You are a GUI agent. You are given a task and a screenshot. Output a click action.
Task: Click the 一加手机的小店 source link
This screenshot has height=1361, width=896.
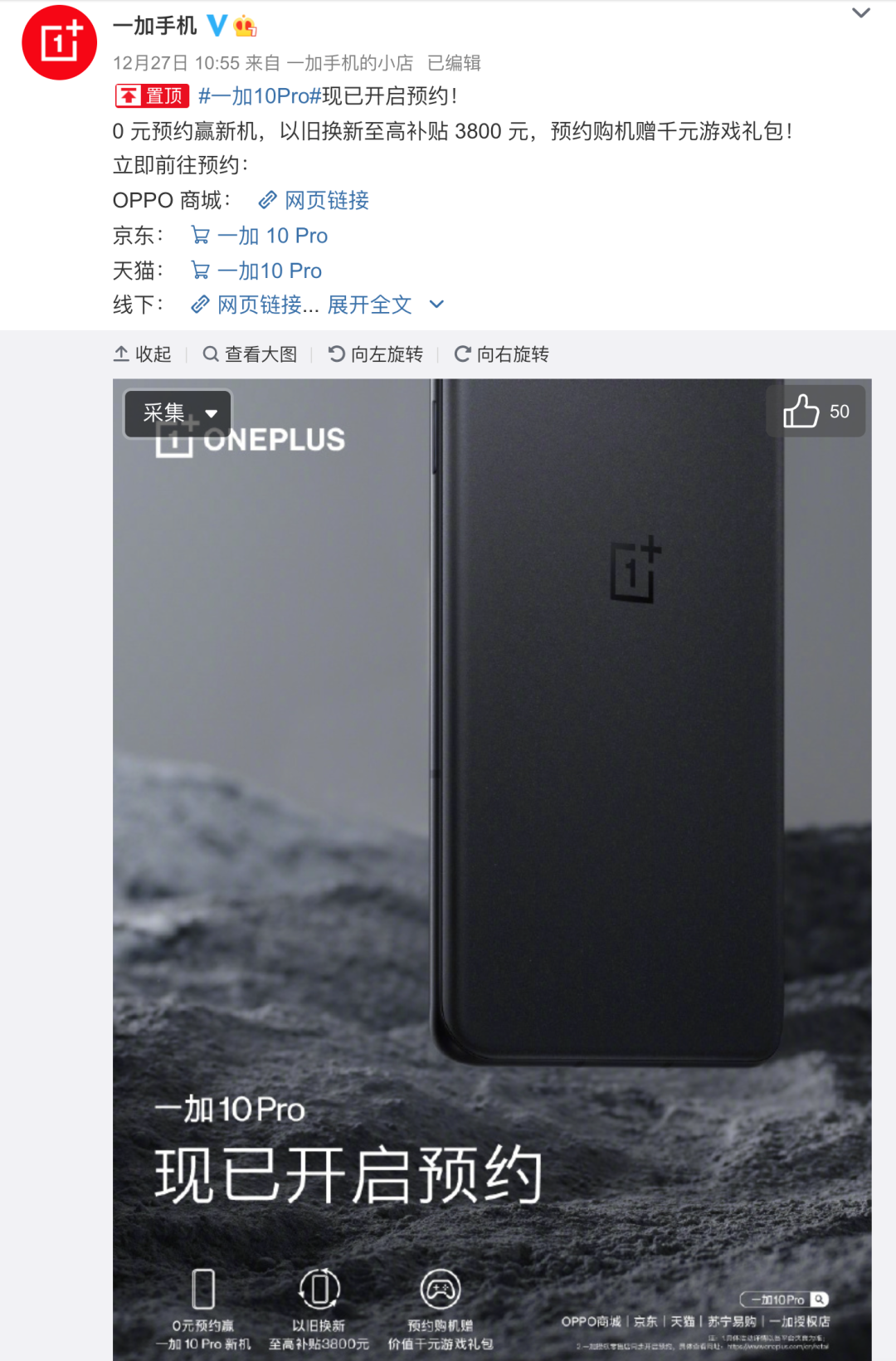[349, 63]
